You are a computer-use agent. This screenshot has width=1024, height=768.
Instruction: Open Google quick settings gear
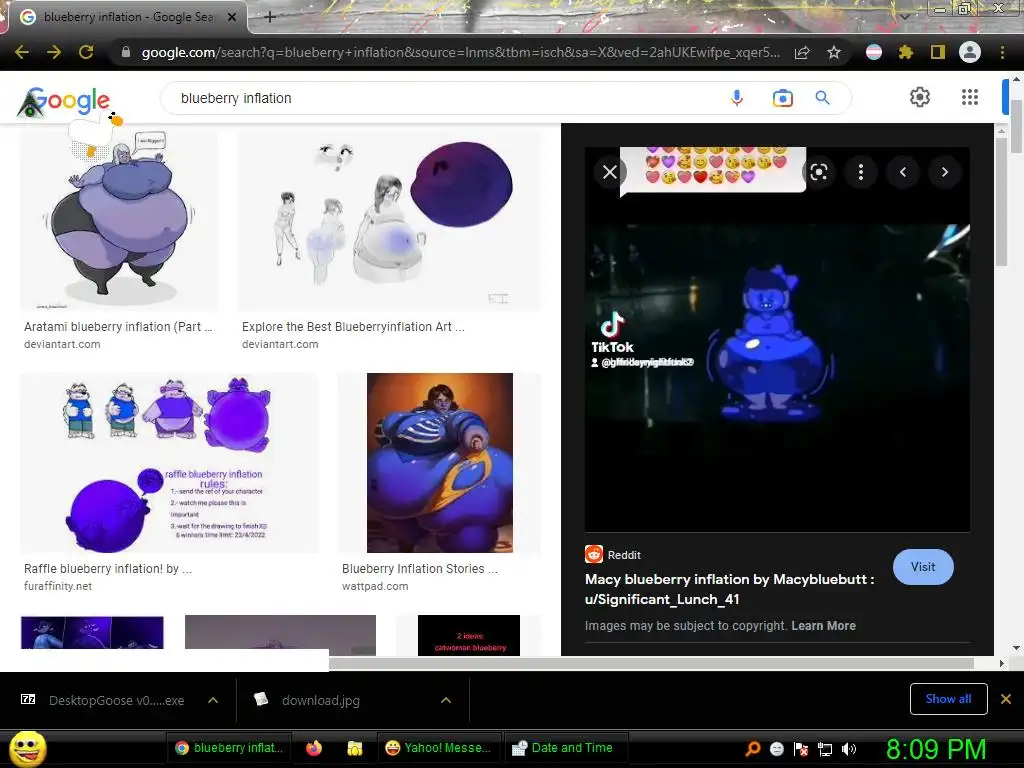coord(920,97)
